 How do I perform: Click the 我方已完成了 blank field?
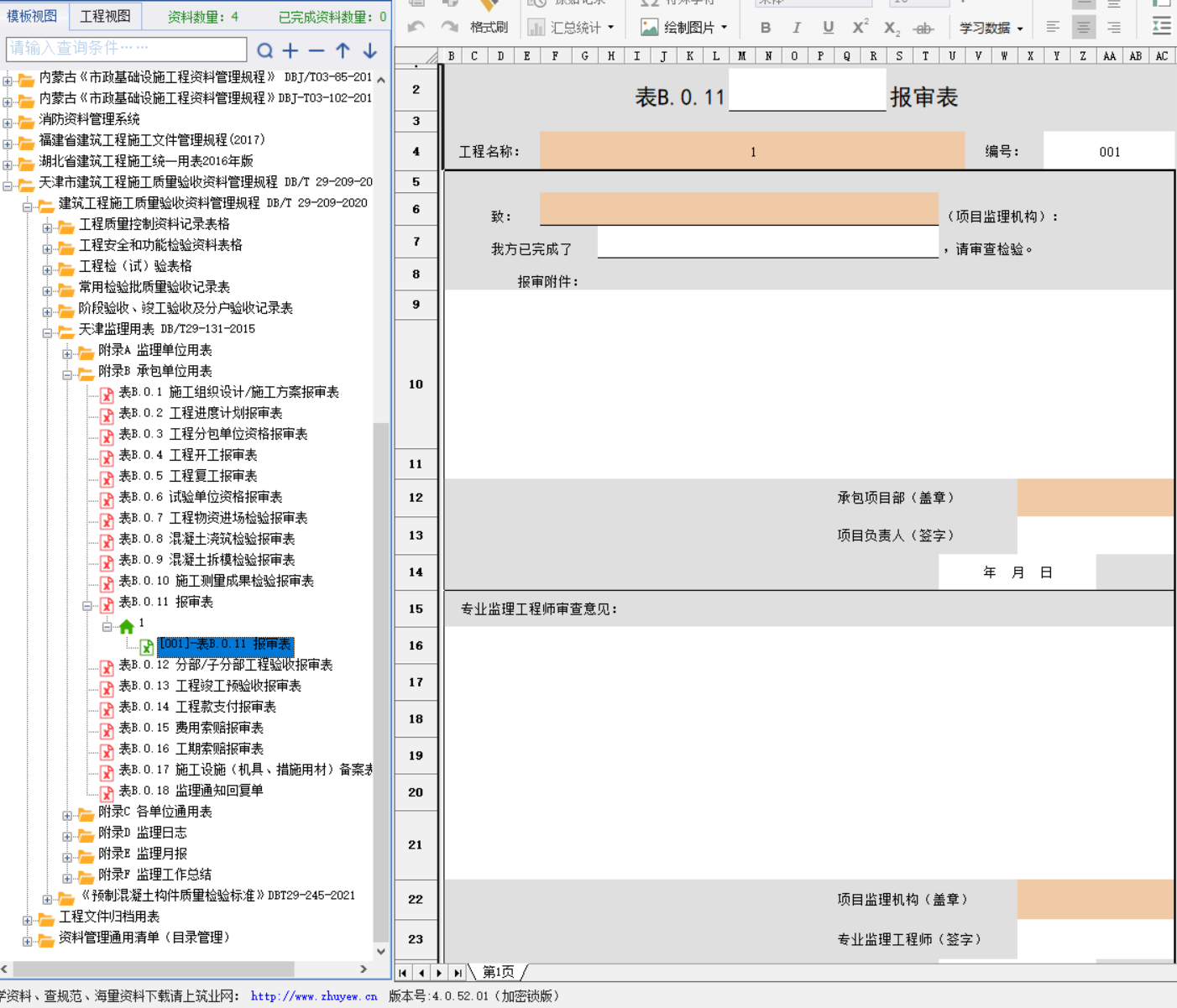coord(767,243)
